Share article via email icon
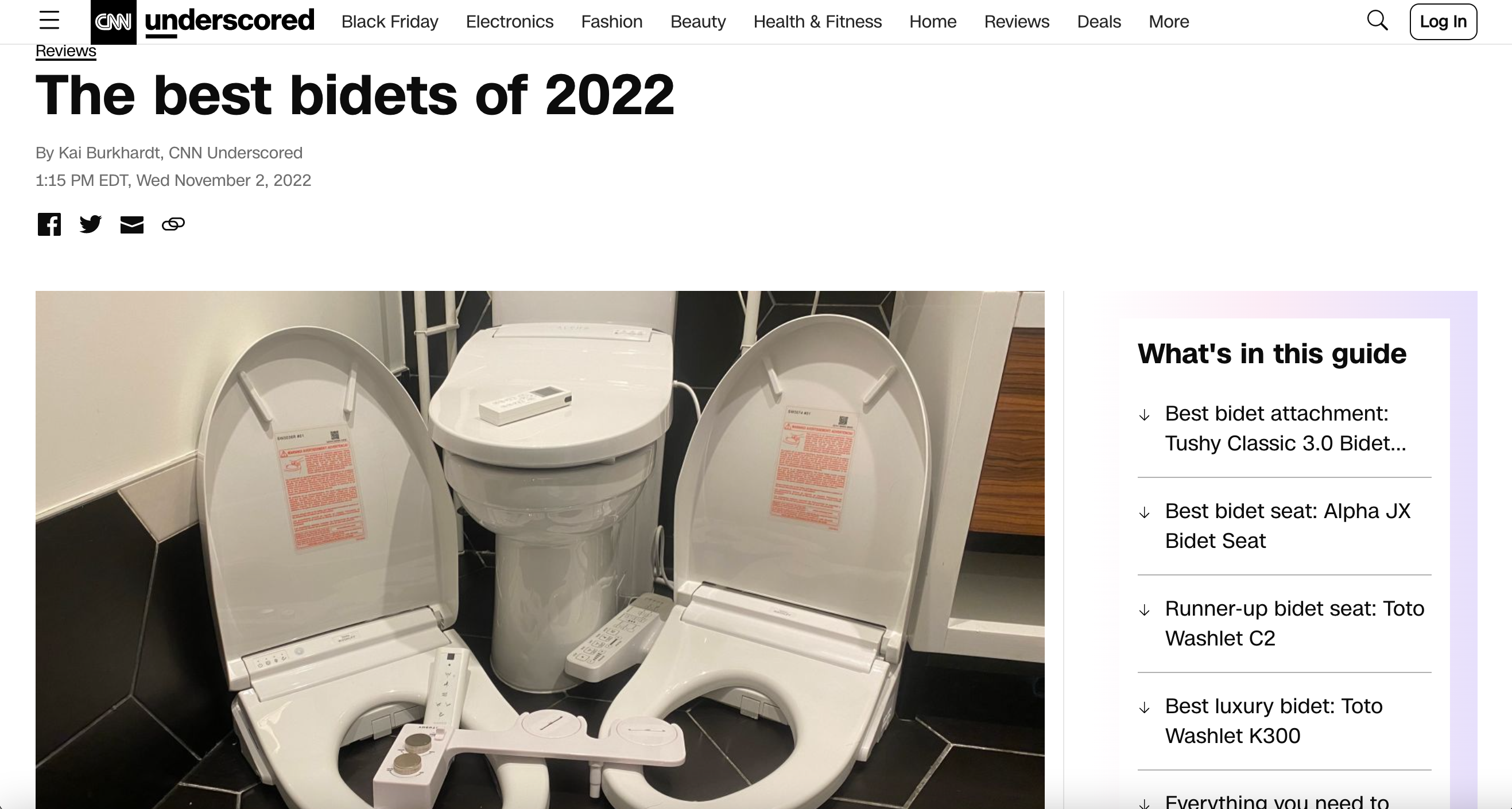 131,225
